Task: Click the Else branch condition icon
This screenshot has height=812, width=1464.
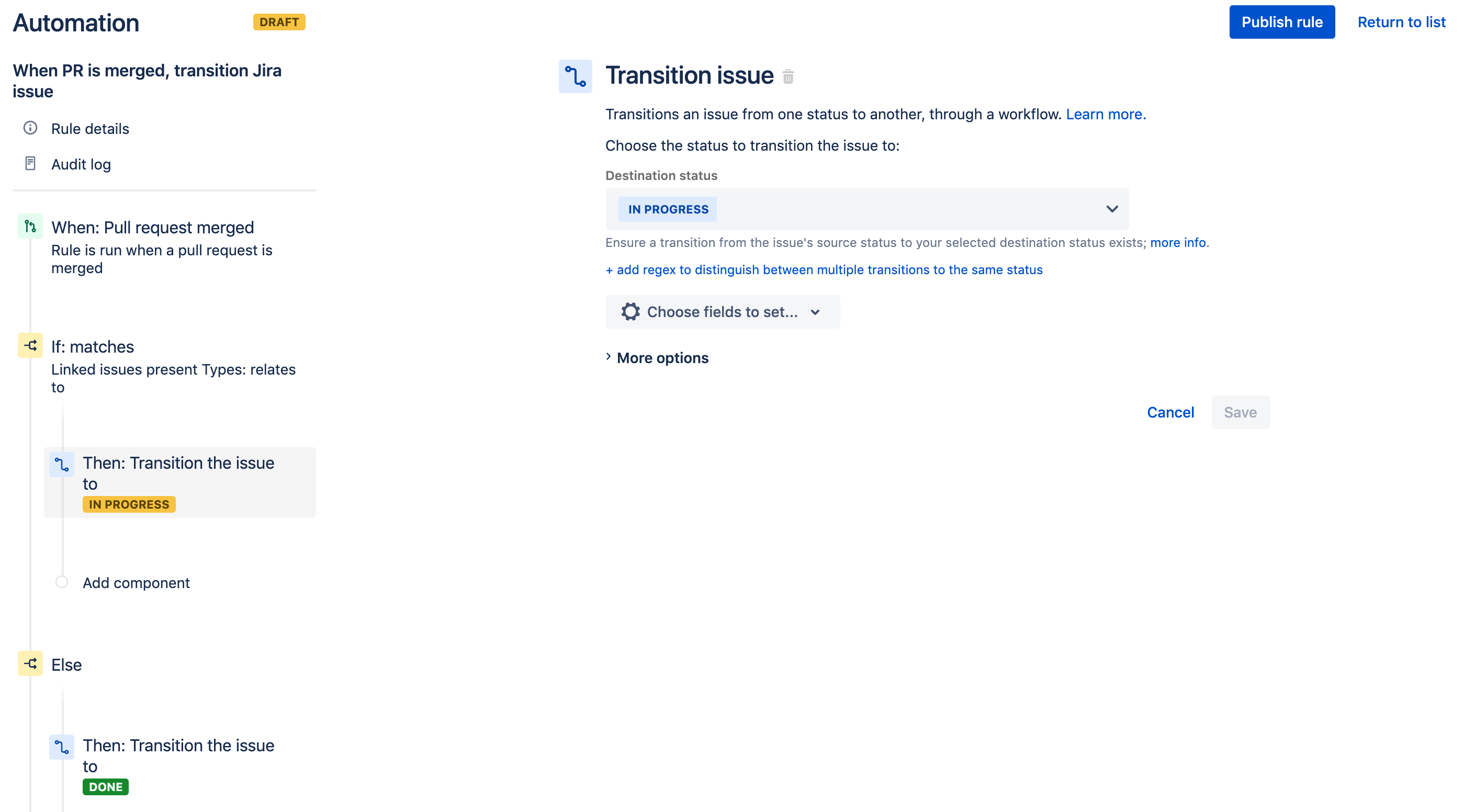Action: 30,664
